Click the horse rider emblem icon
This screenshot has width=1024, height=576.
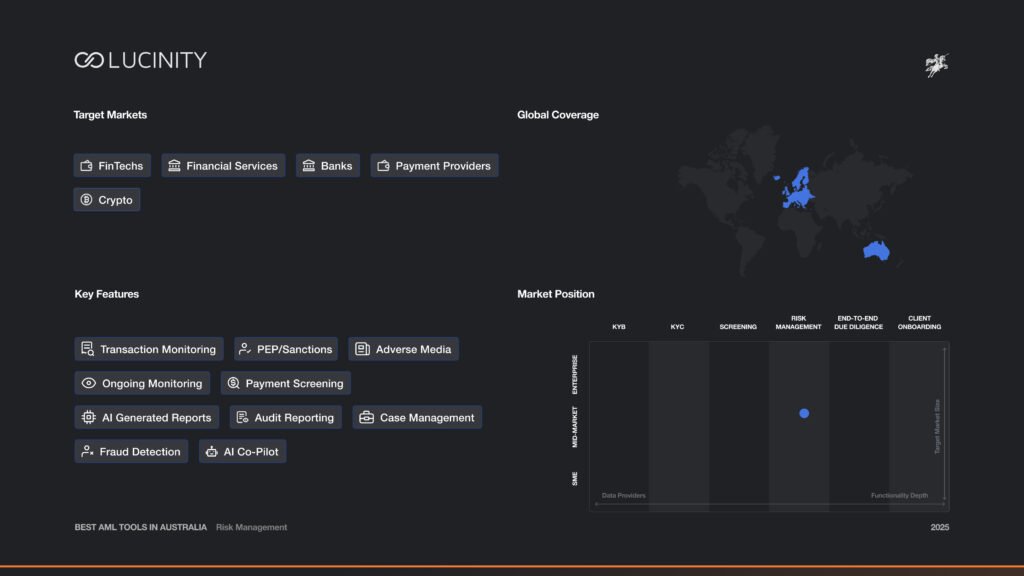936,65
